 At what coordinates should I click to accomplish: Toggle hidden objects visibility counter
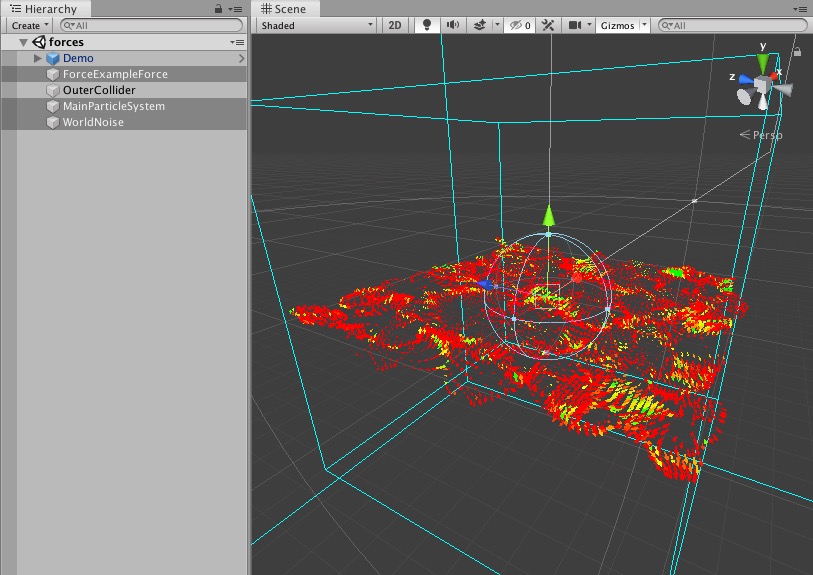pos(520,25)
